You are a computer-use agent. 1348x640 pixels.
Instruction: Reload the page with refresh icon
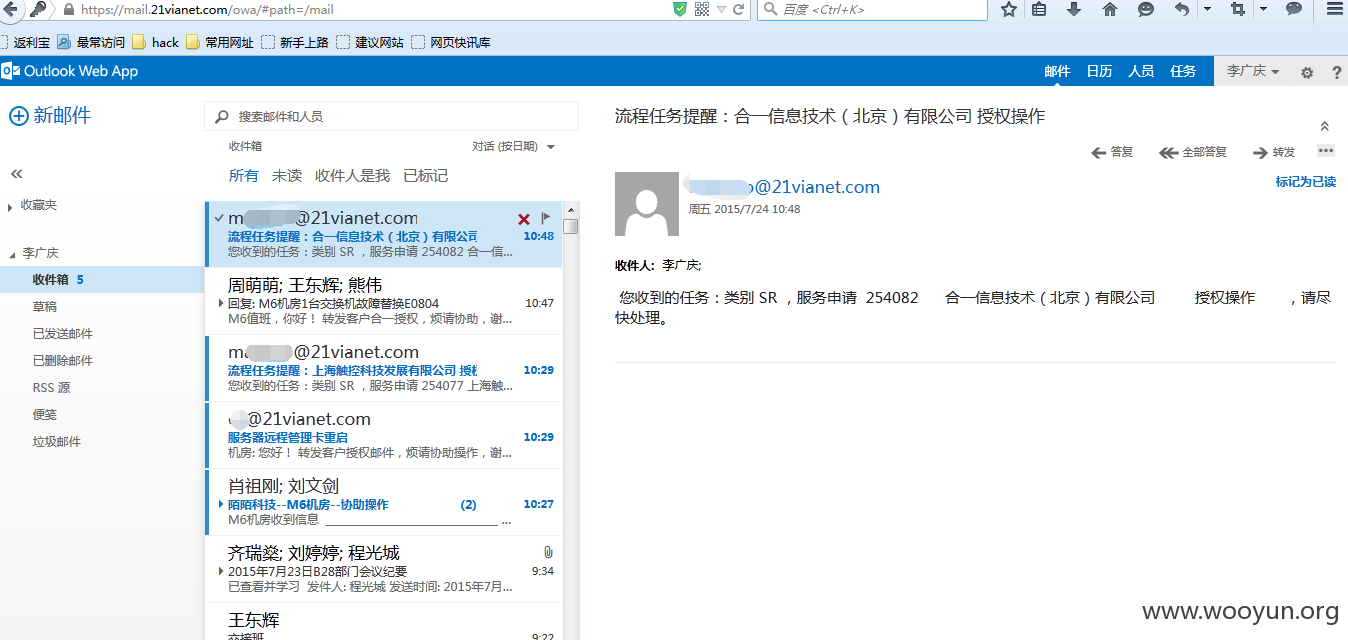(738, 9)
